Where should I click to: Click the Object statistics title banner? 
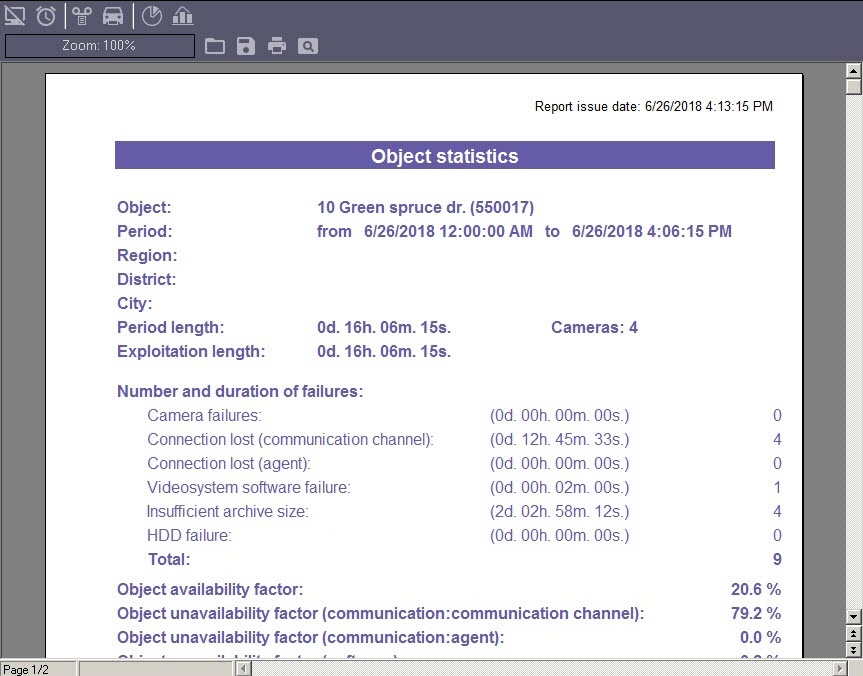[444, 156]
